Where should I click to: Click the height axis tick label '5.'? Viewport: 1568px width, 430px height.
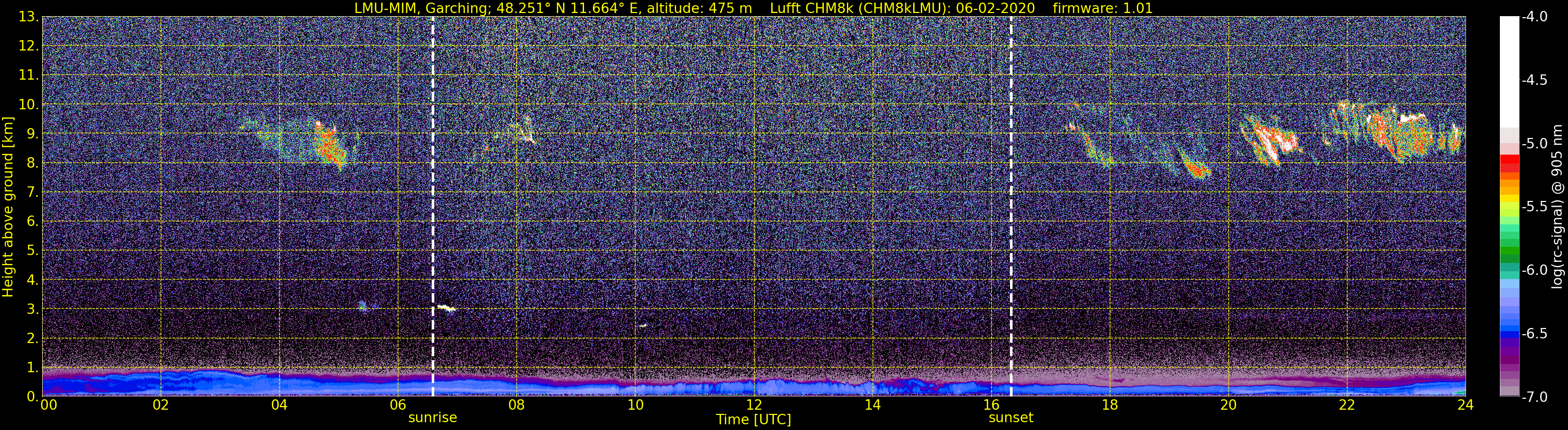tap(32, 250)
